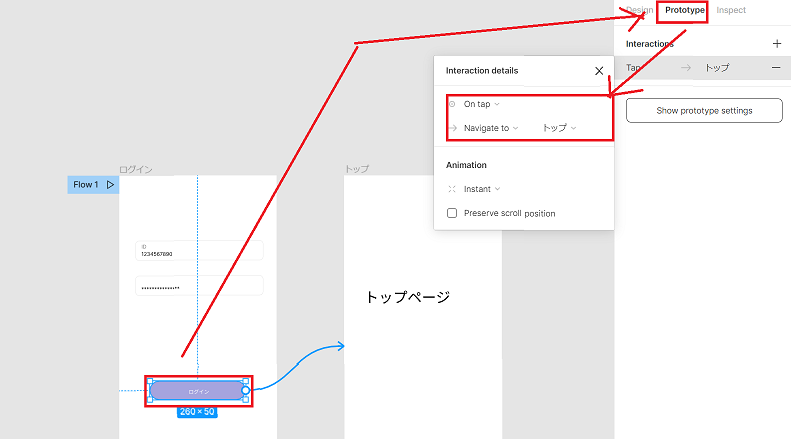Play Flow 1 prototype with play icon

coord(110,185)
